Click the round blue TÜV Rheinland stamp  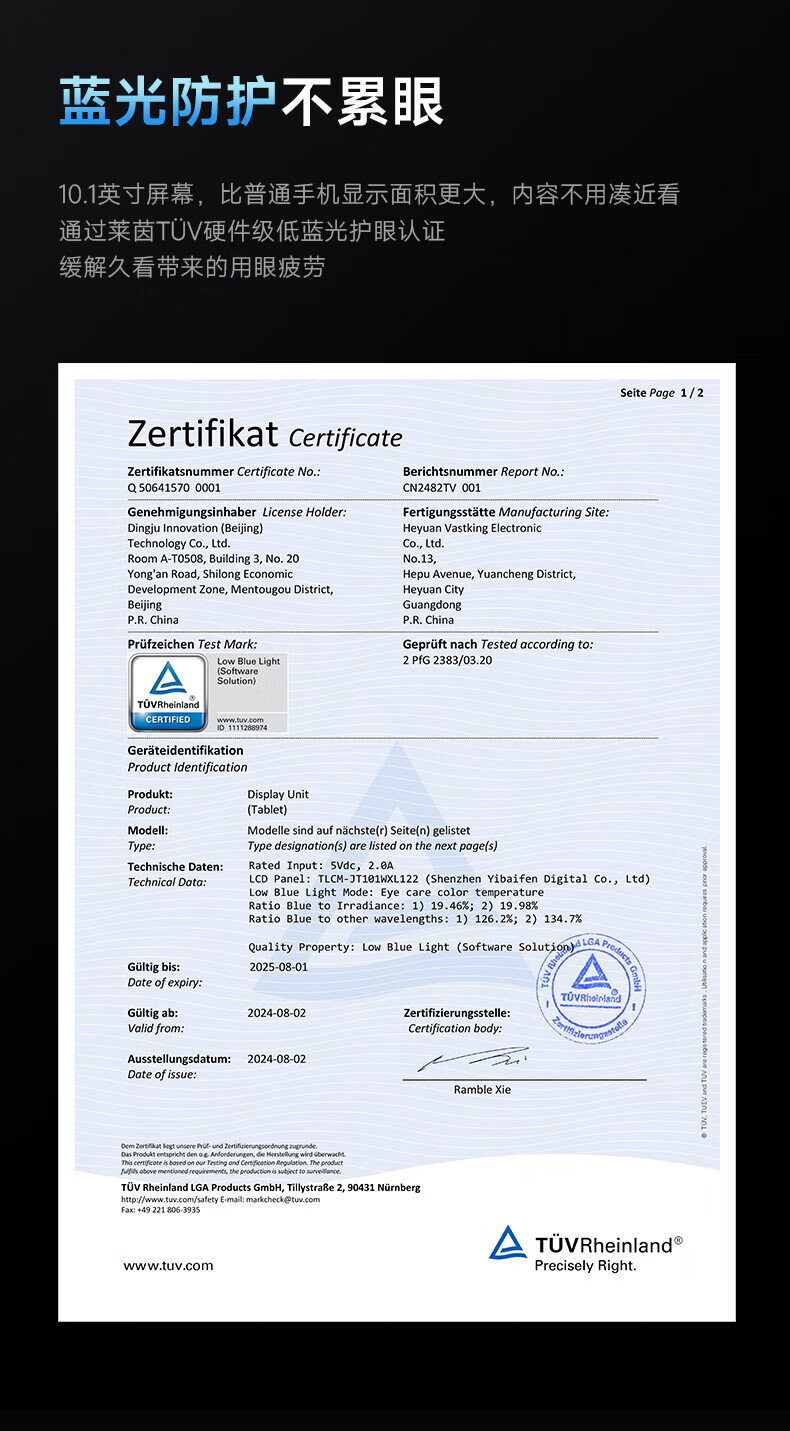[592, 987]
